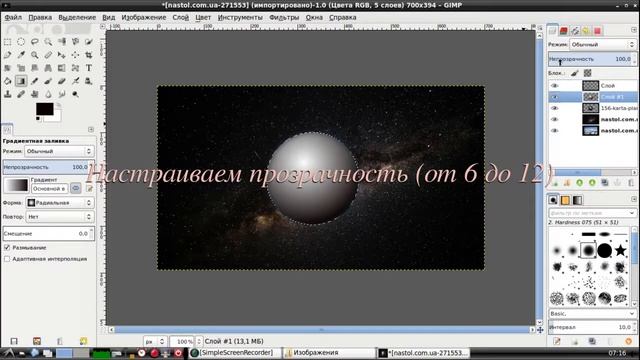Adjust the 'Смещение' offset slider

48,233
